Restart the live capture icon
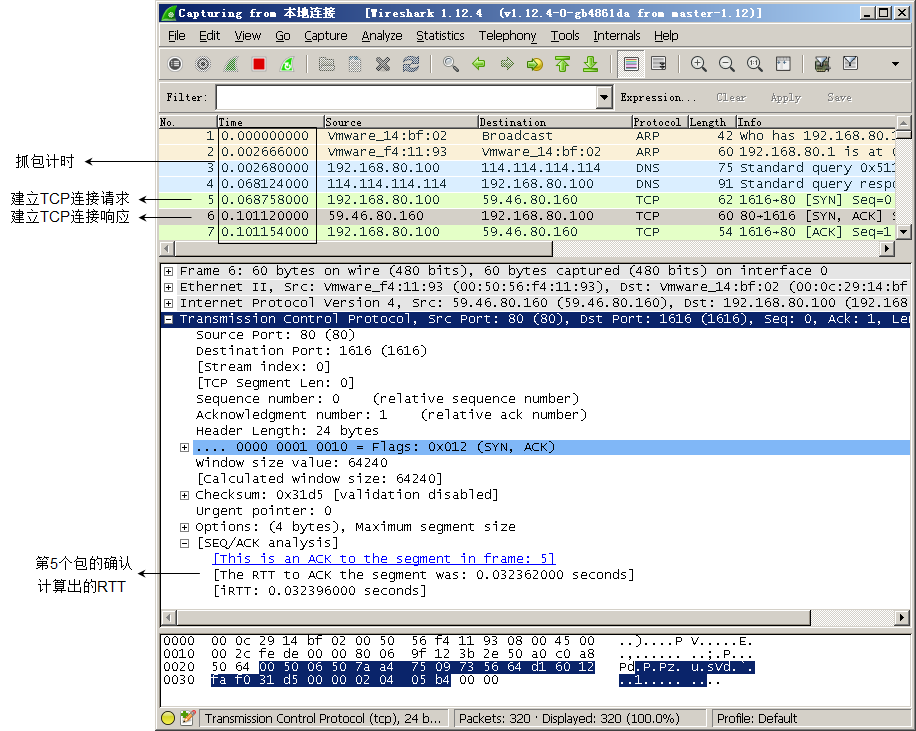916x731 pixels. click(x=287, y=64)
